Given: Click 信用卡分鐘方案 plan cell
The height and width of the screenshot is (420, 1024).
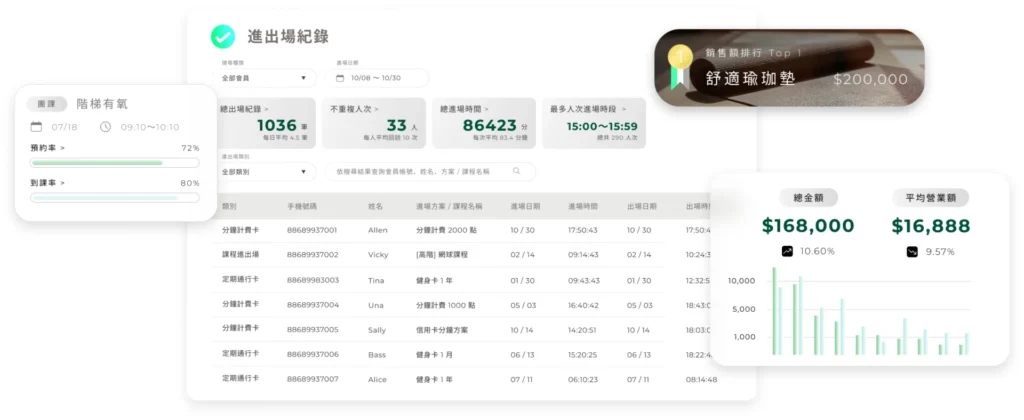Looking at the screenshot, I should (442, 330).
